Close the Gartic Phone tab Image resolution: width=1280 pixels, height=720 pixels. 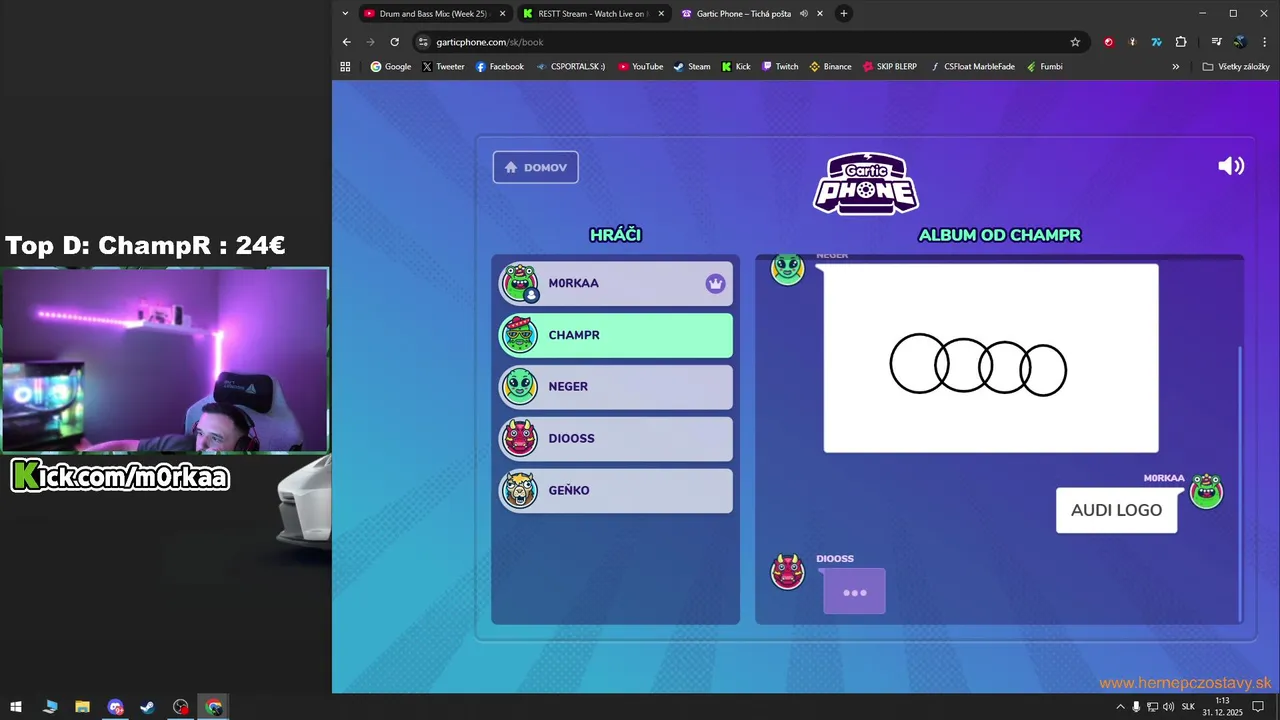pos(820,14)
